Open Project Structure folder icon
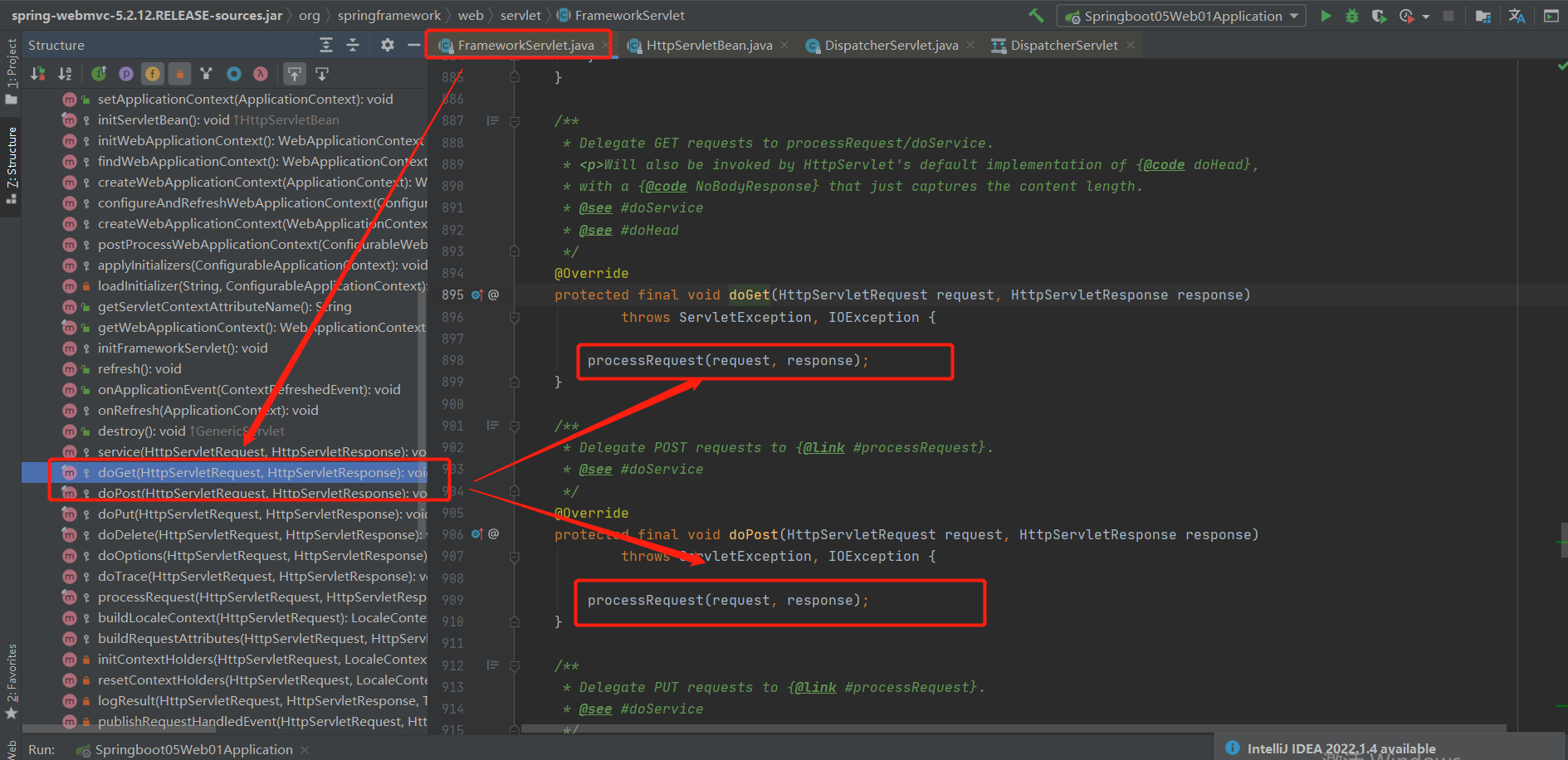1568x760 pixels. [x=1483, y=16]
